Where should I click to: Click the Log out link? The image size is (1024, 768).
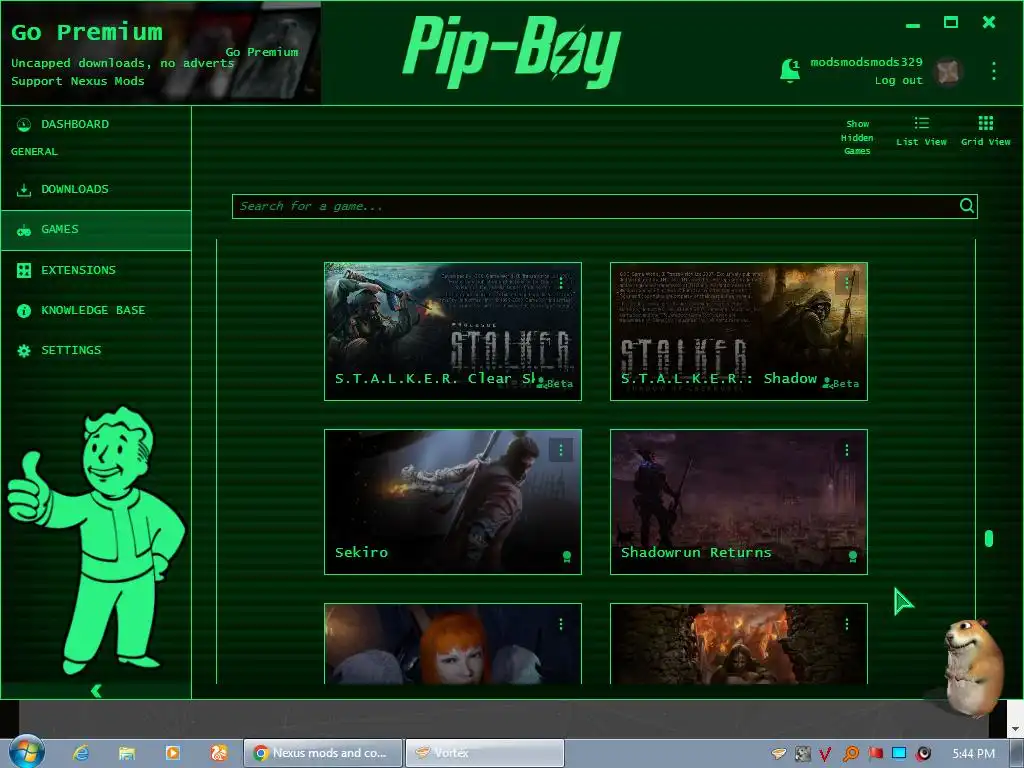pyautogui.click(x=899, y=80)
